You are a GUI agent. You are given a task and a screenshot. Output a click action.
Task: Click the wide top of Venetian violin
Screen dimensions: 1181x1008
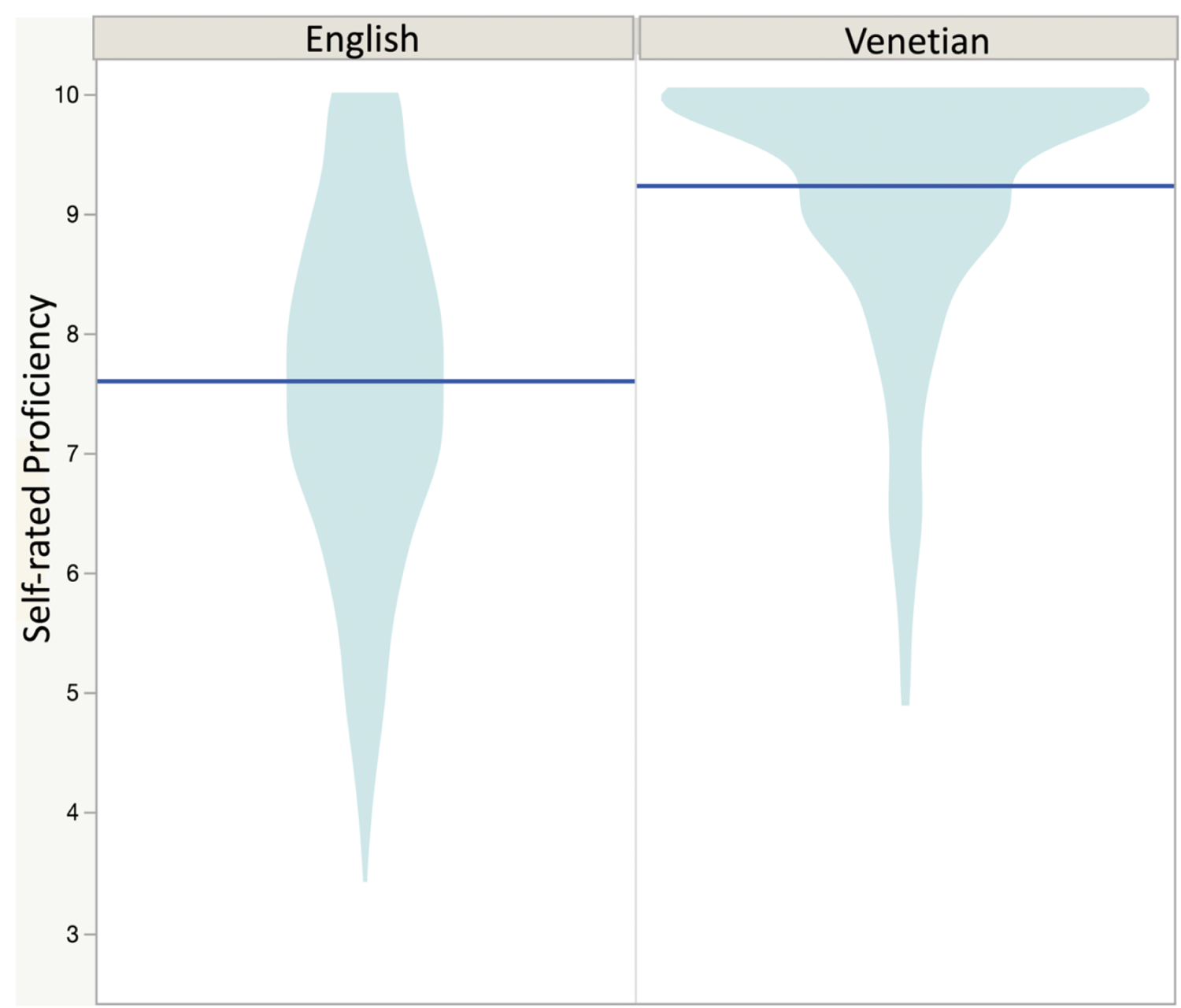coord(905,106)
